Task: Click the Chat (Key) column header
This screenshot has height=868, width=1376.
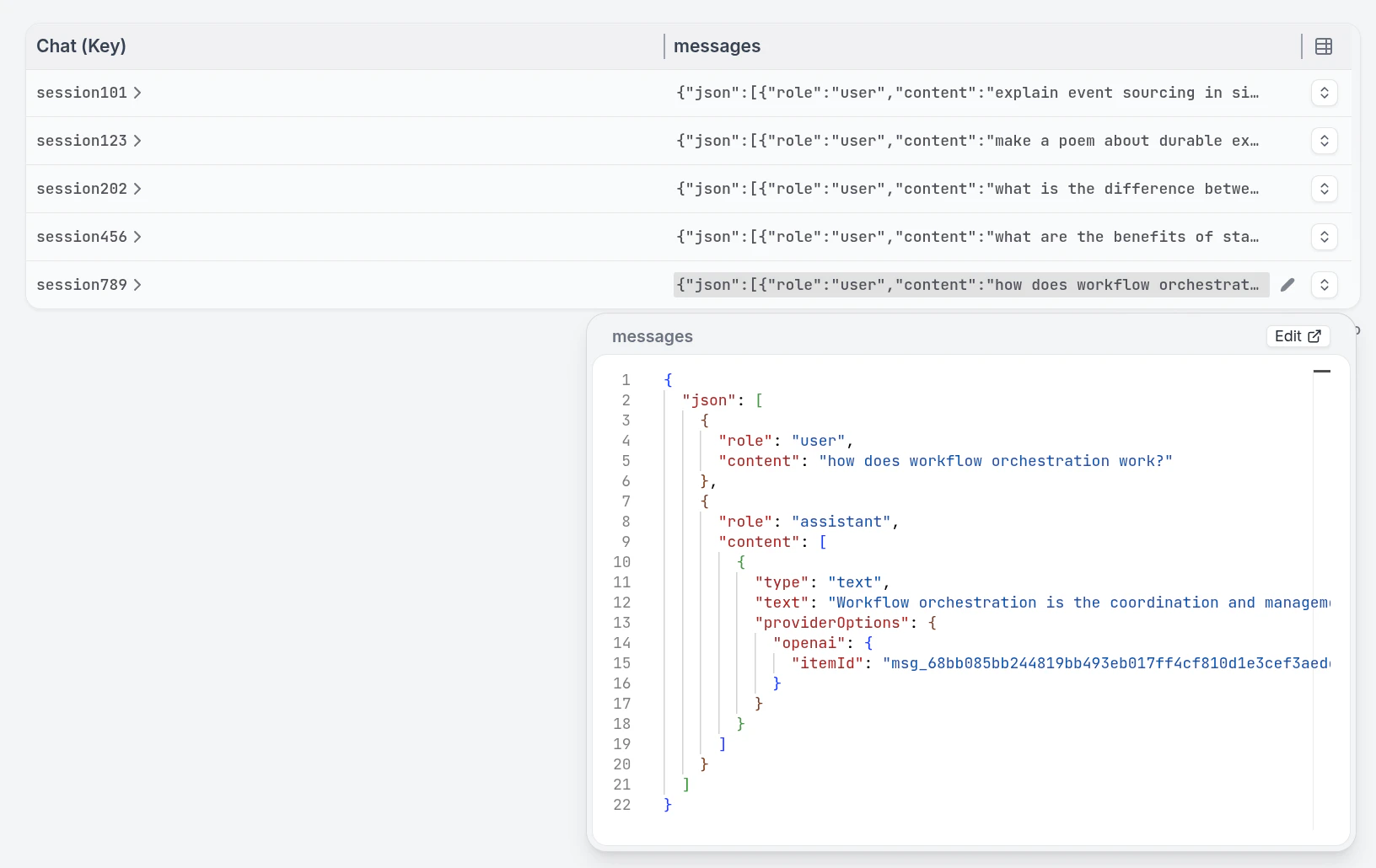Action: [x=81, y=46]
